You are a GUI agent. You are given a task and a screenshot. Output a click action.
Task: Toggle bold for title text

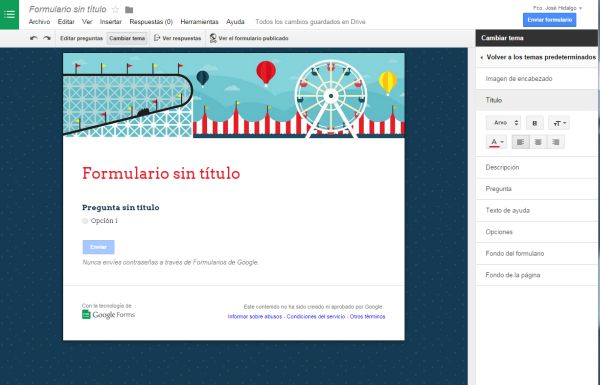[x=535, y=123]
